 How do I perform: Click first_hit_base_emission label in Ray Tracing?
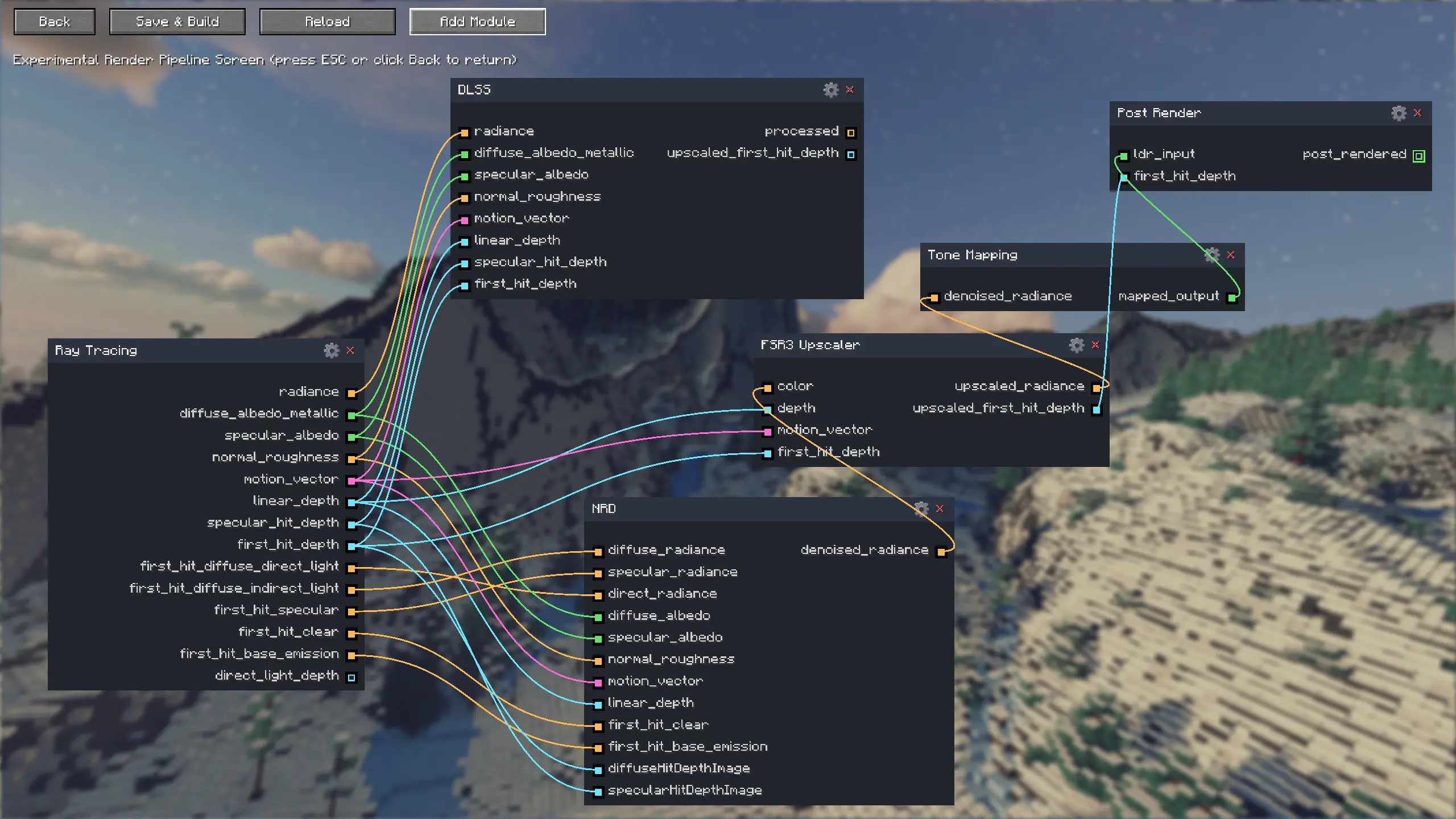(259, 653)
